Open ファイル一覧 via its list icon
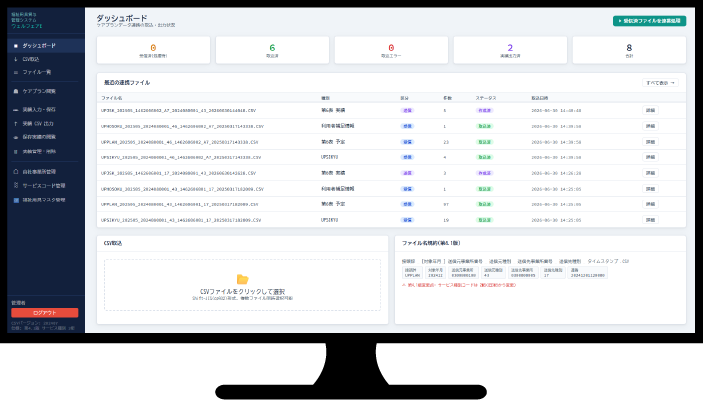The image size is (703, 400). 16,72
